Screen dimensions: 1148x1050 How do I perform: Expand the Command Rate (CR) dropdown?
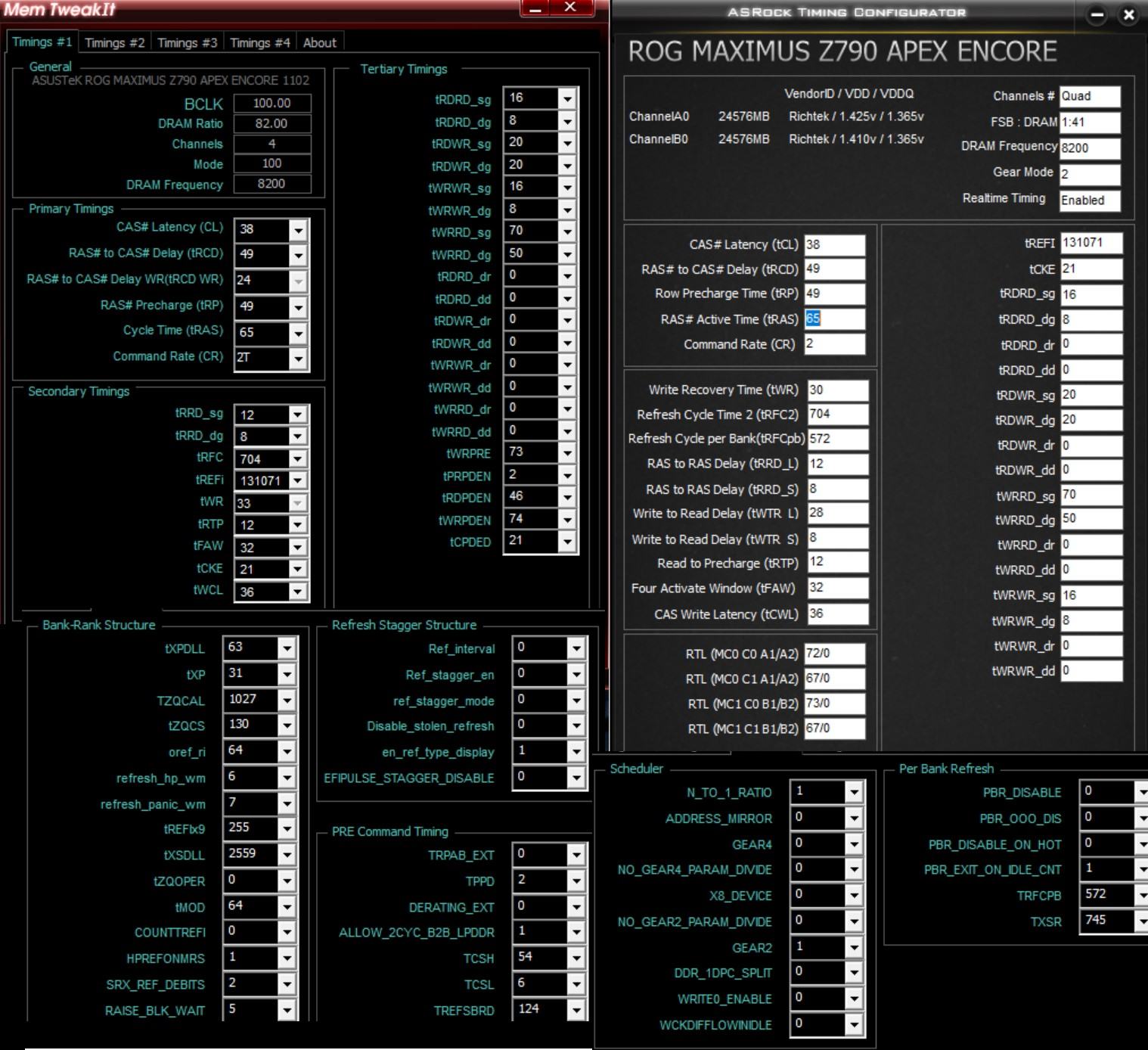point(299,359)
